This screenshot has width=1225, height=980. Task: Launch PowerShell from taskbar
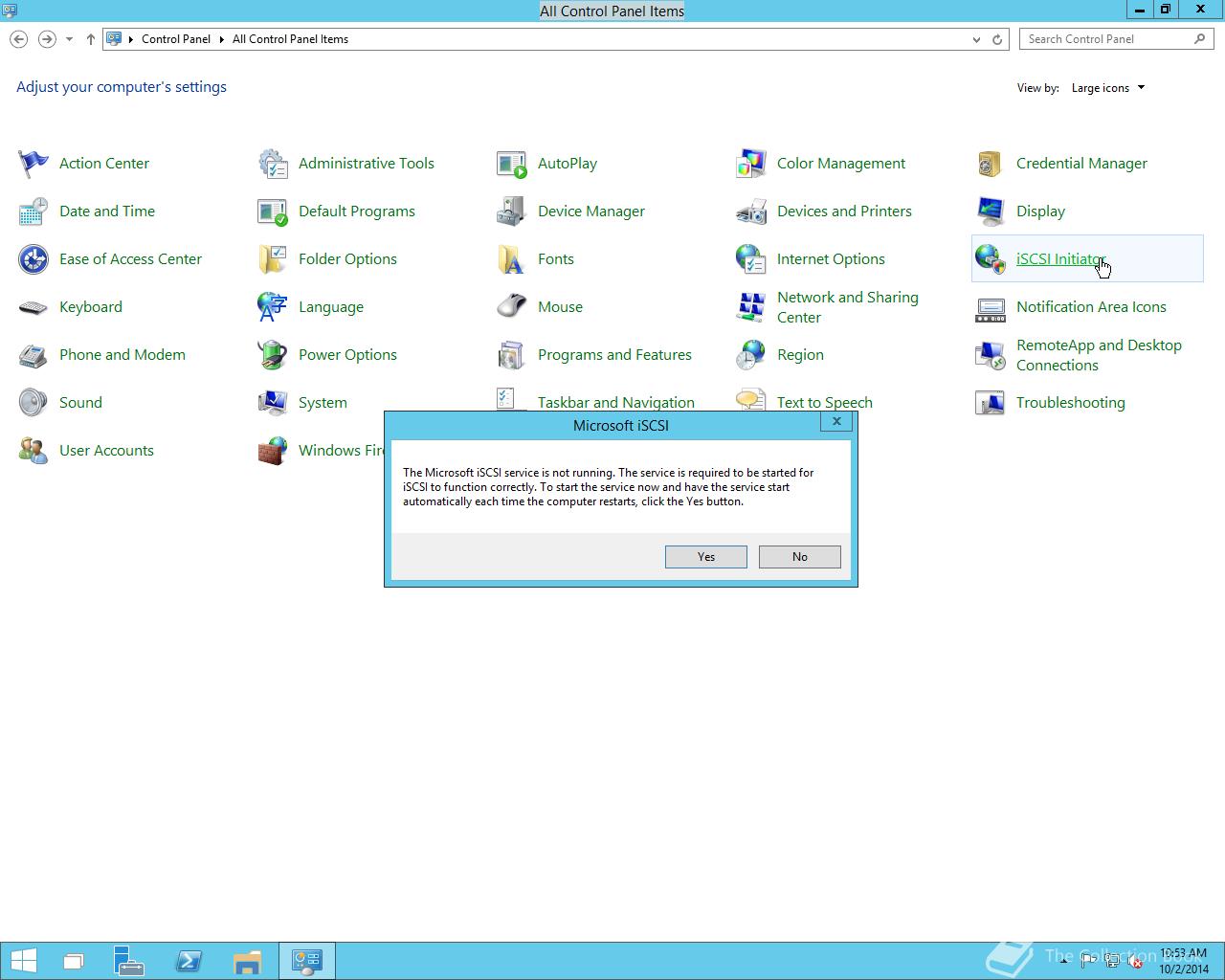(189, 961)
